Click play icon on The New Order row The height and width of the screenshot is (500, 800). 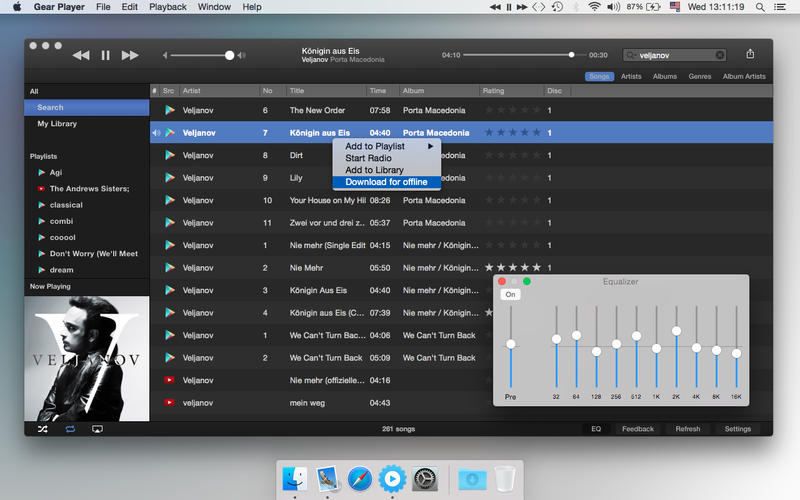pos(170,110)
